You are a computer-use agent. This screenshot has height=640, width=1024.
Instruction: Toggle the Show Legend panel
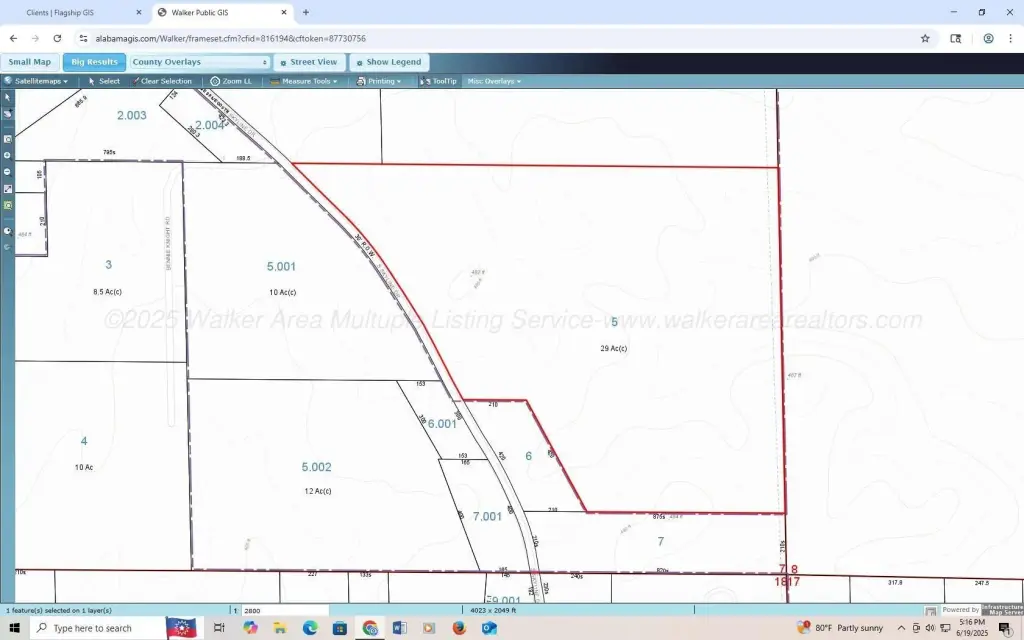coord(389,62)
